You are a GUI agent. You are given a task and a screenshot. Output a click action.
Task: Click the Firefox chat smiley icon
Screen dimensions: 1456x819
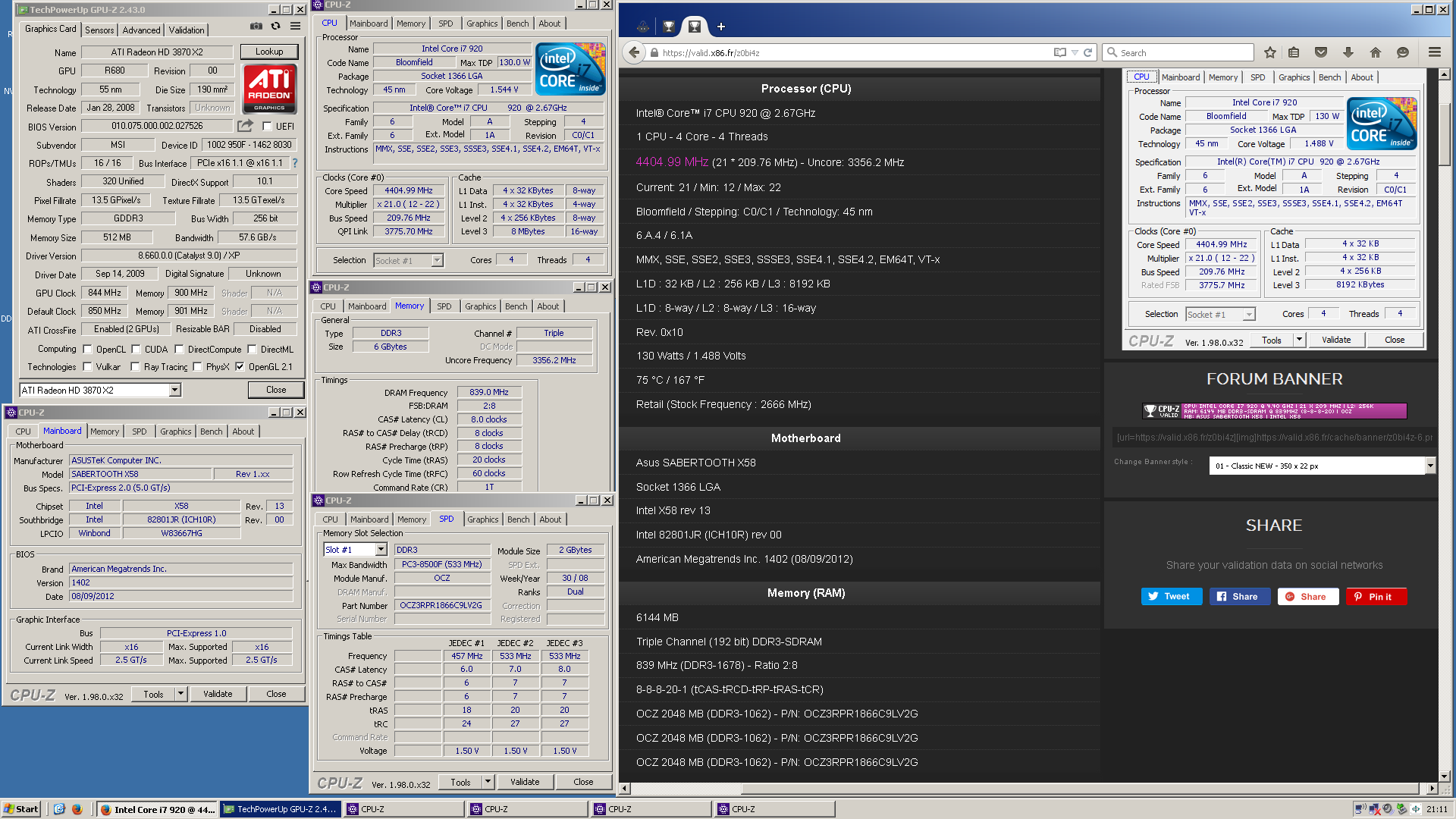[x=1402, y=52]
